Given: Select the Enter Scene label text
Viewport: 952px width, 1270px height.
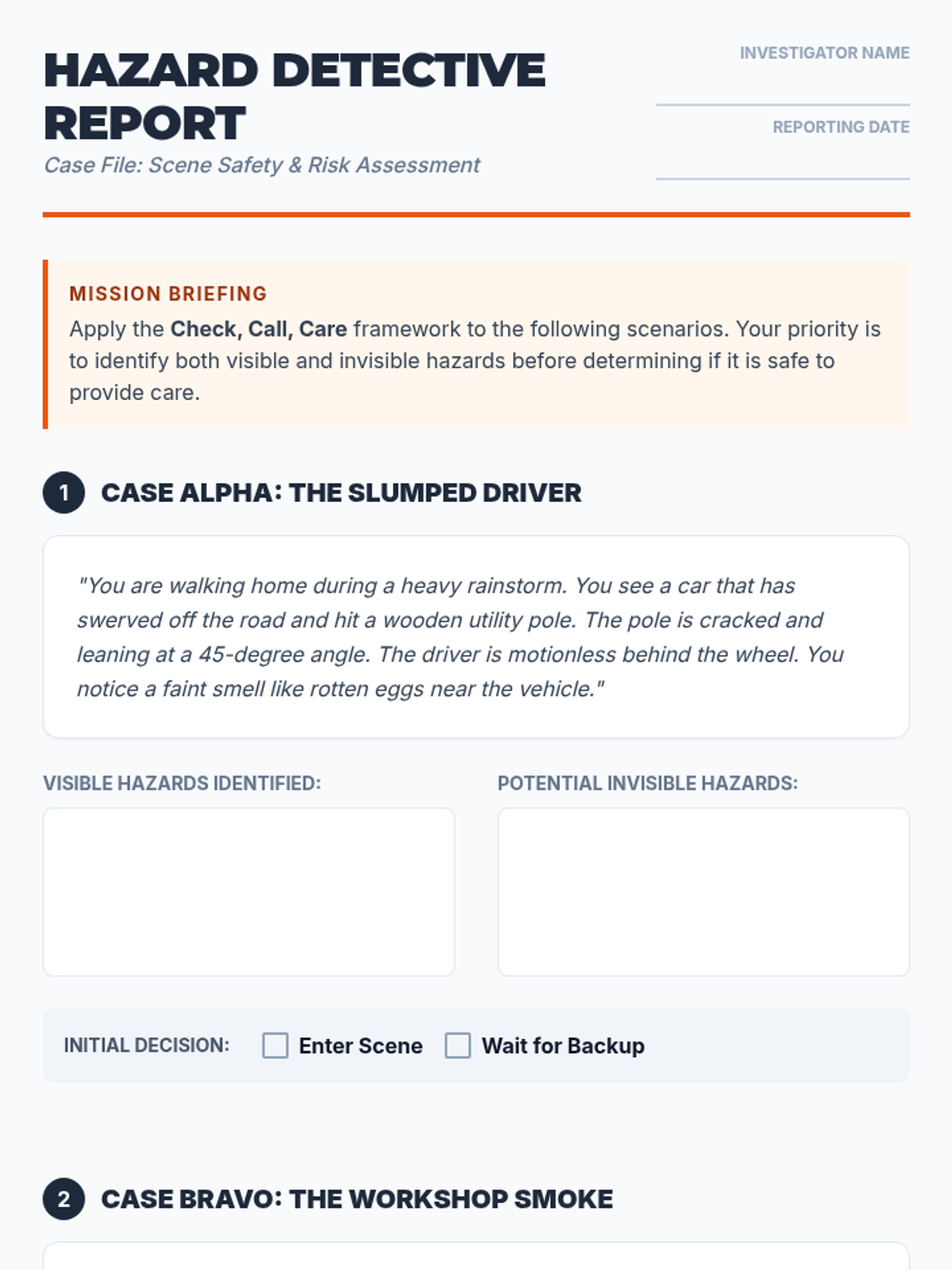Looking at the screenshot, I should coord(360,1046).
